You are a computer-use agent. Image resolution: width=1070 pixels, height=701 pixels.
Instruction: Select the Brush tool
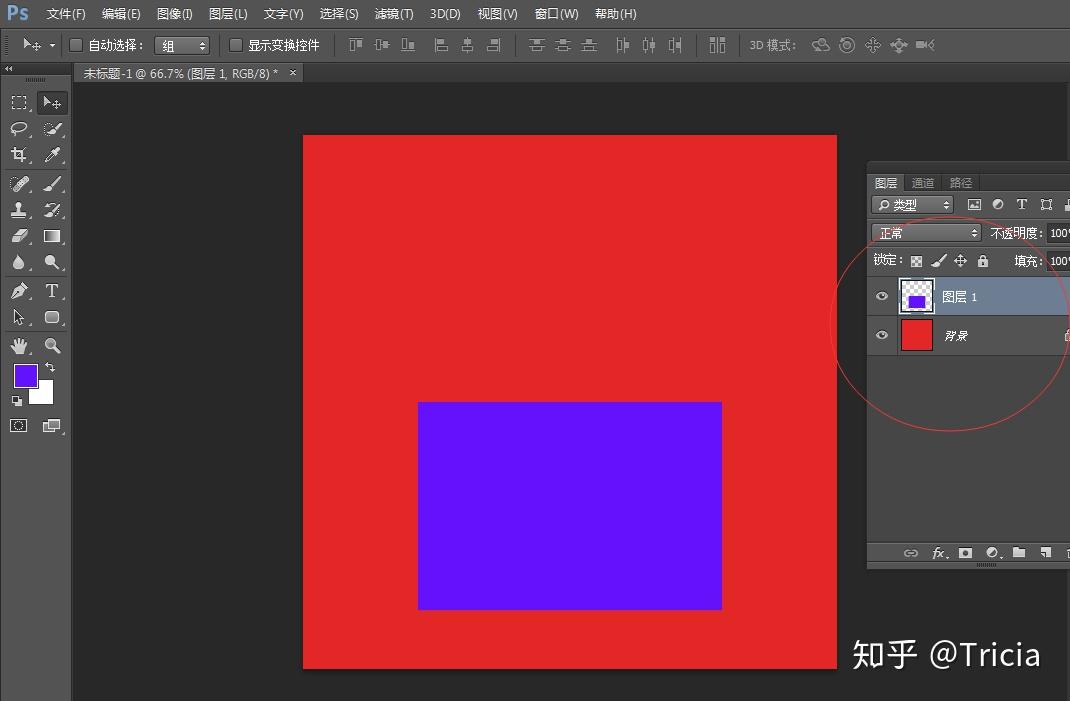click(x=52, y=183)
